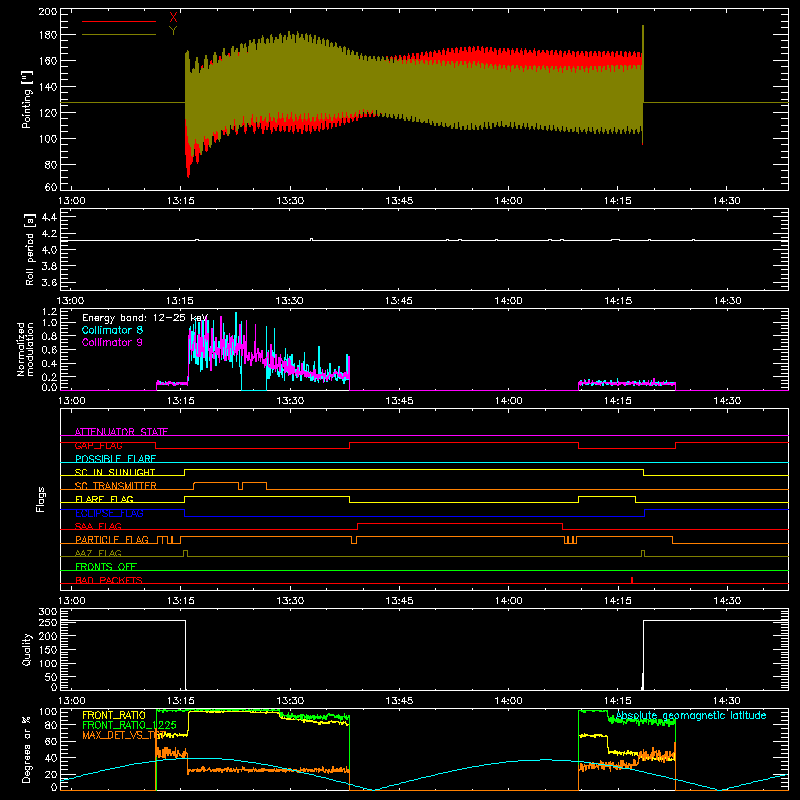Click the 200 tick on the Pointing axis
800x800 pixels.
[x=48, y=11]
